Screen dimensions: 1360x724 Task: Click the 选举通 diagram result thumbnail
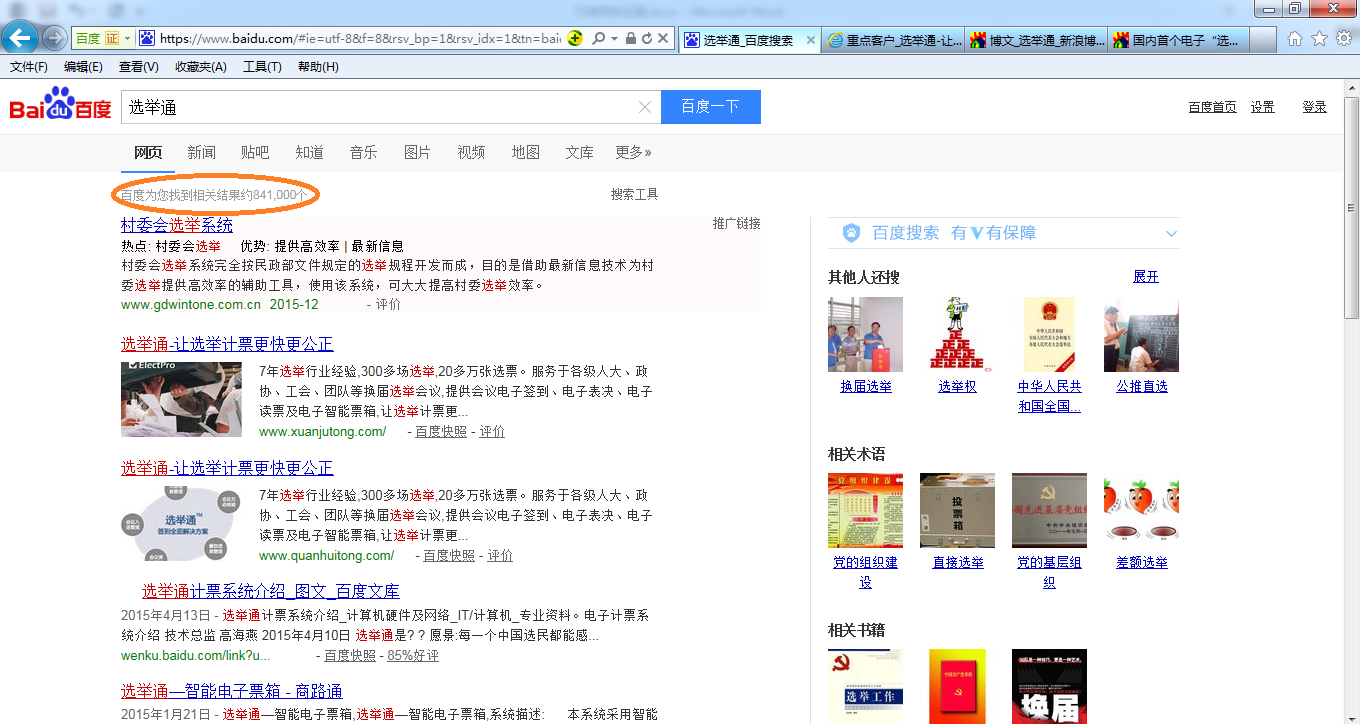tap(181, 523)
